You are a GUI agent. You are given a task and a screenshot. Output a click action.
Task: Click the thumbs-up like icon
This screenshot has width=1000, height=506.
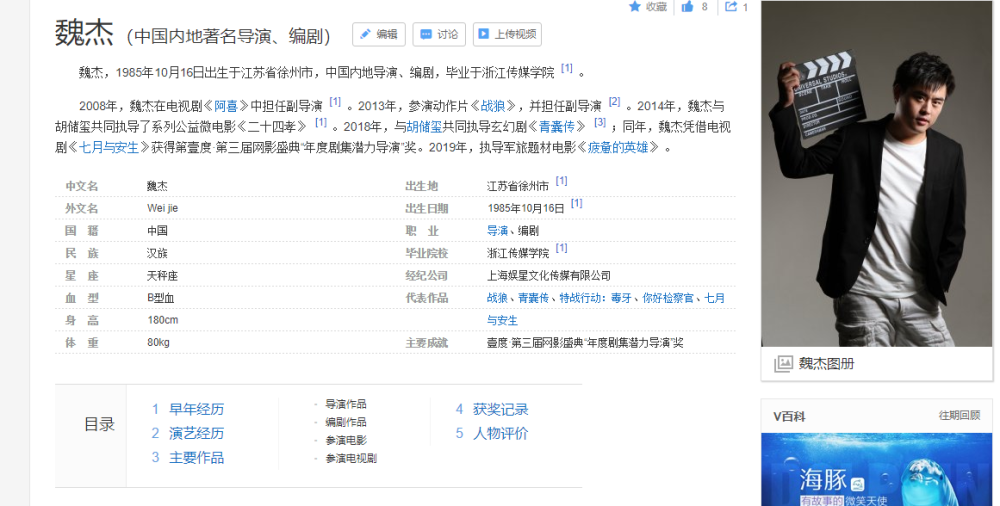point(687,6)
